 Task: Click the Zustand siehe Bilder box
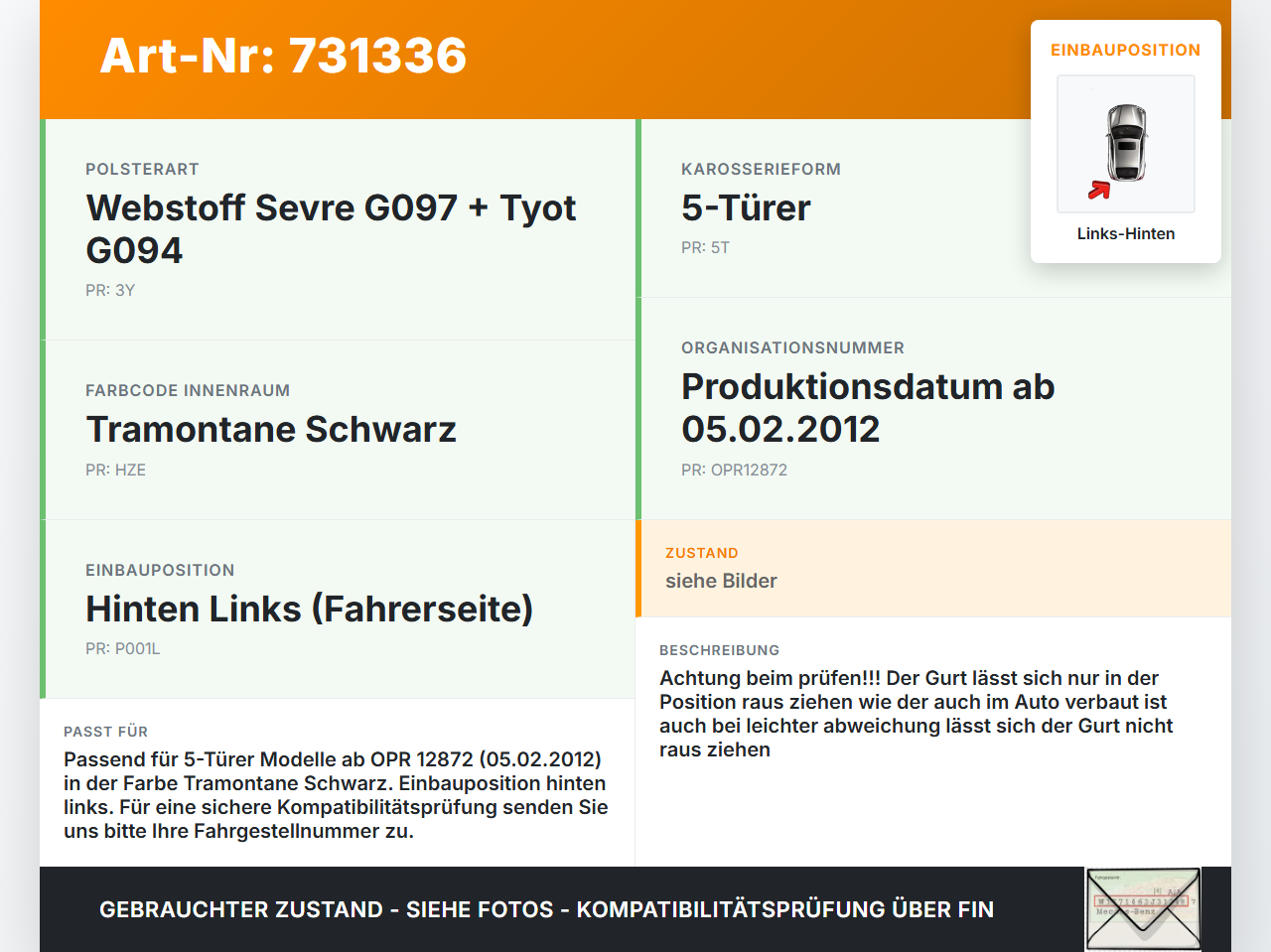[933, 568]
